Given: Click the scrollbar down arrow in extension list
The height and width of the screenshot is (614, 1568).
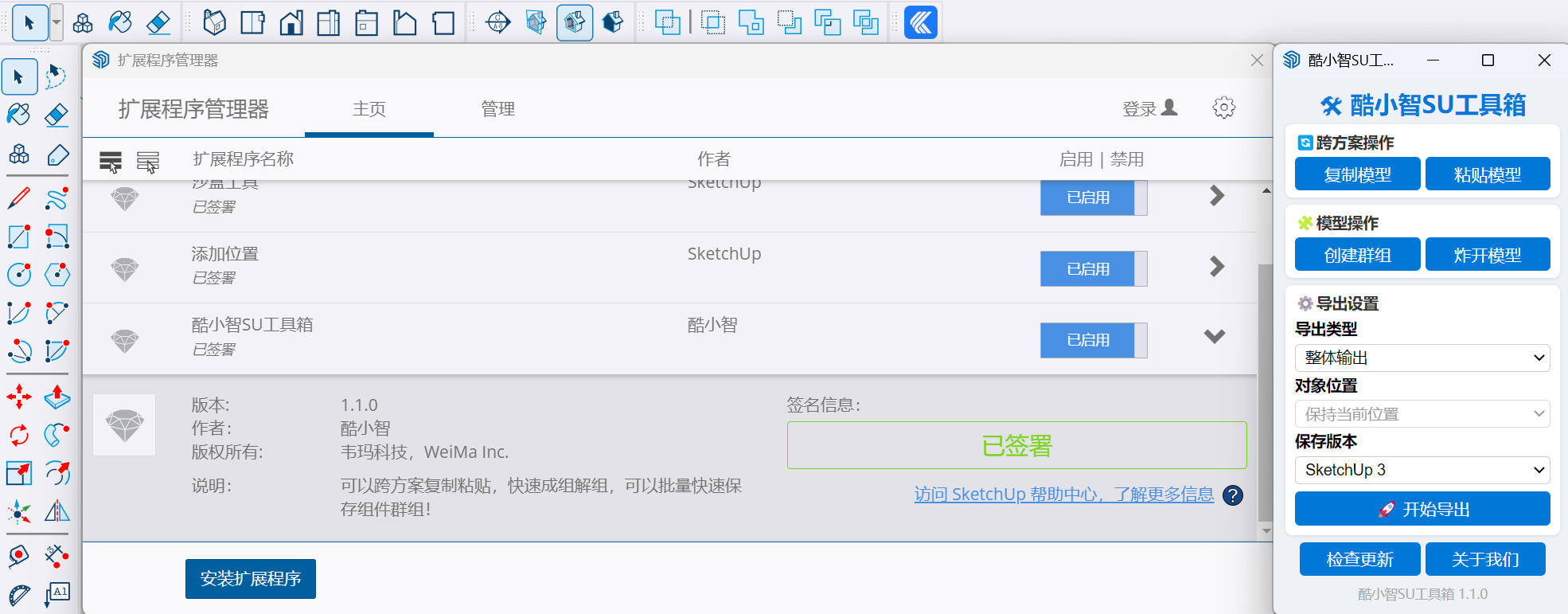Looking at the screenshot, I should (1266, 530).
